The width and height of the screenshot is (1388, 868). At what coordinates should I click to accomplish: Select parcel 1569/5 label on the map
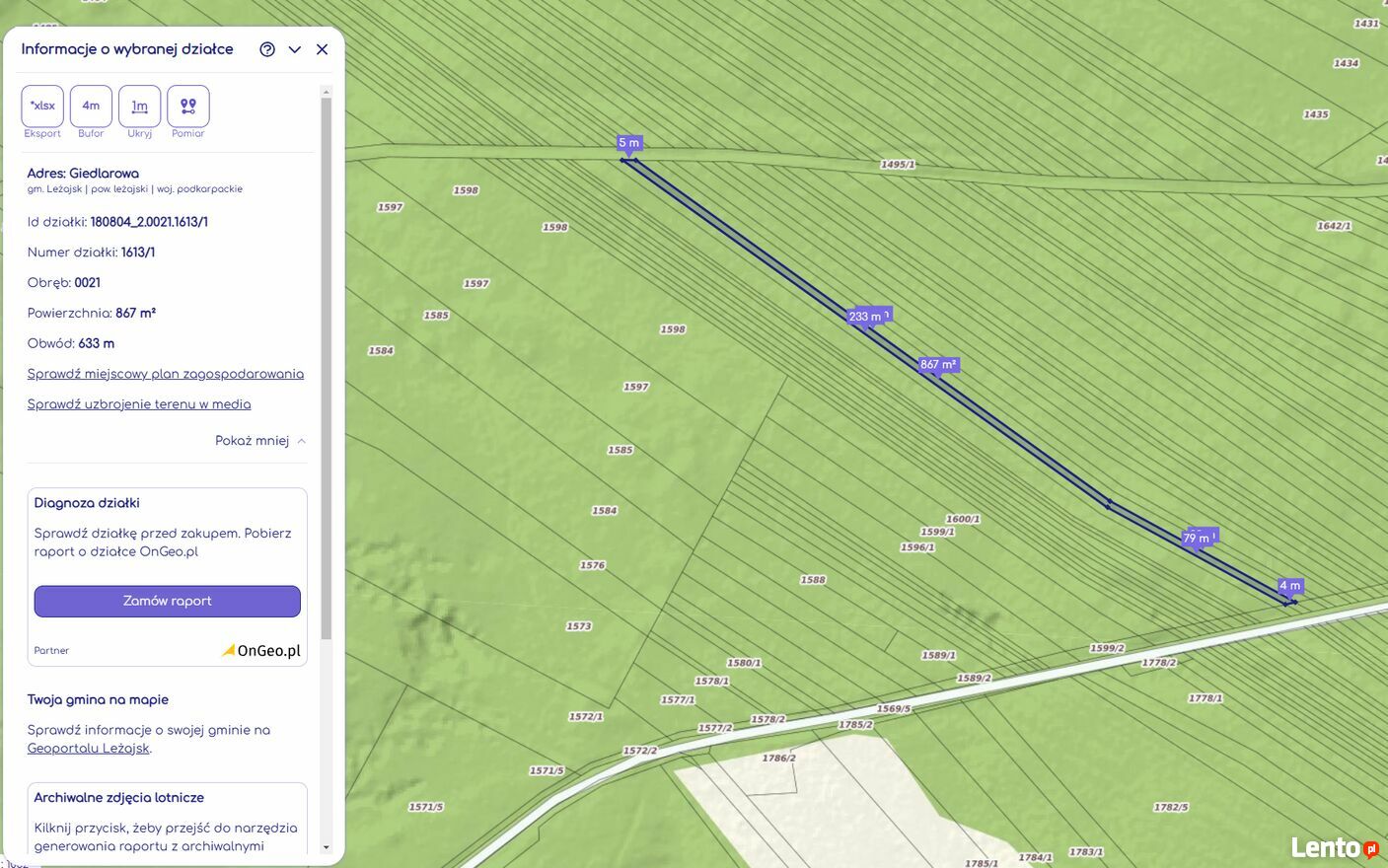pyautogui.click(x=894, y=708)
